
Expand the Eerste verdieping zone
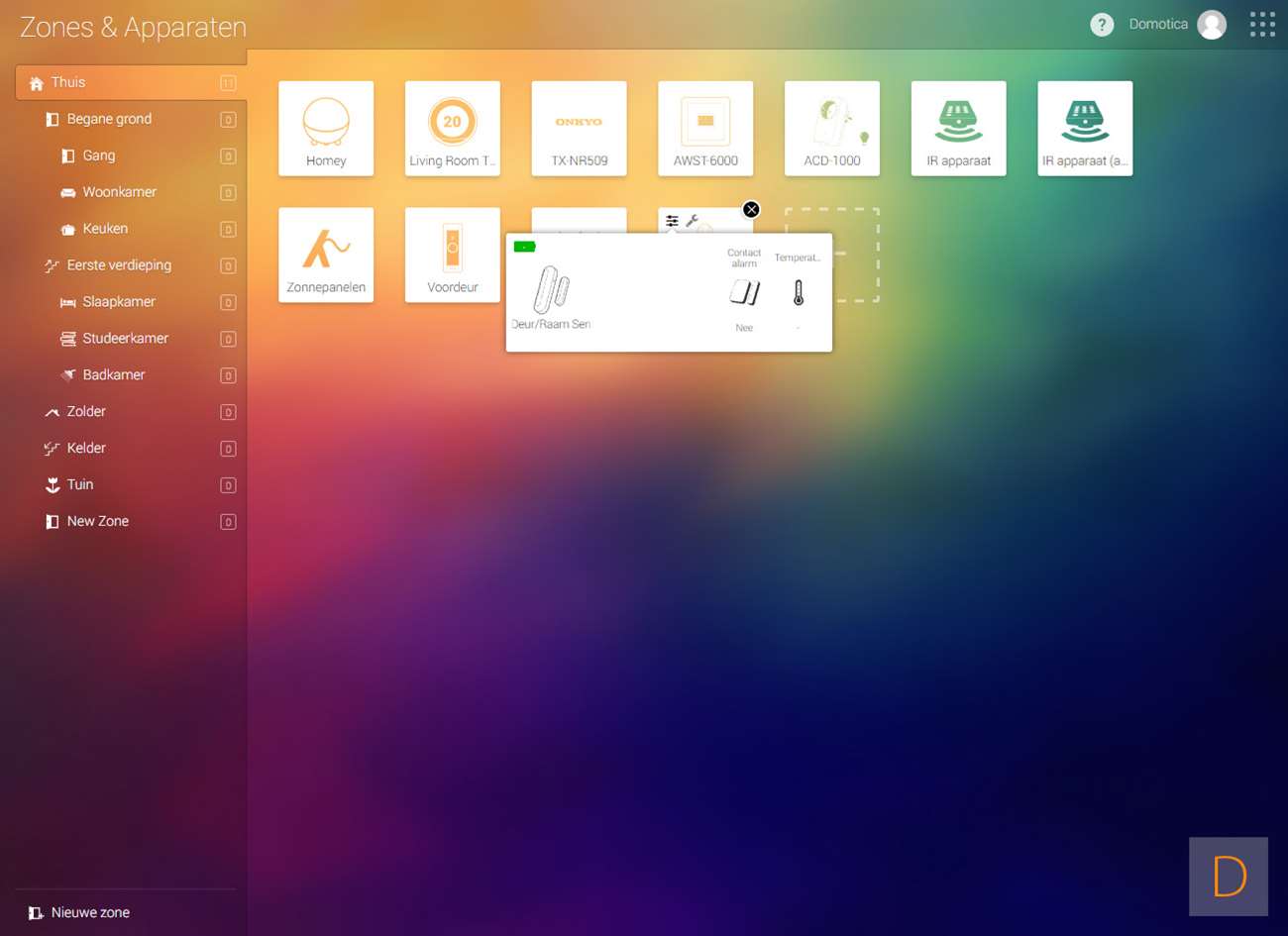119,265
